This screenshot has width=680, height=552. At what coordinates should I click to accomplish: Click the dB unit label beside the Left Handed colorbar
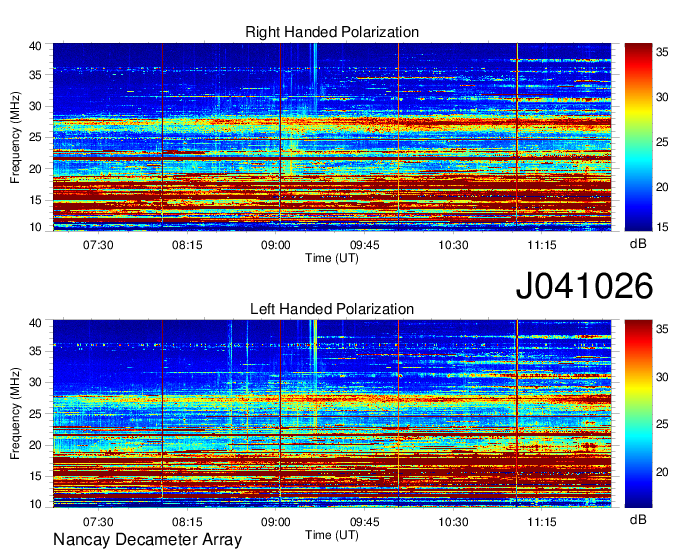click(x=638, y=519)
